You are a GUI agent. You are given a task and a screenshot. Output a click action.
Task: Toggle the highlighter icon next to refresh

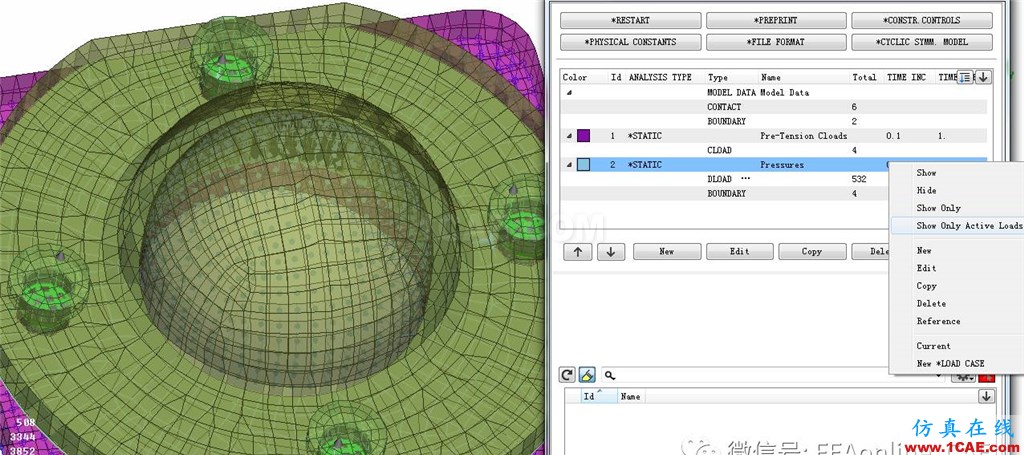[586, 375]
